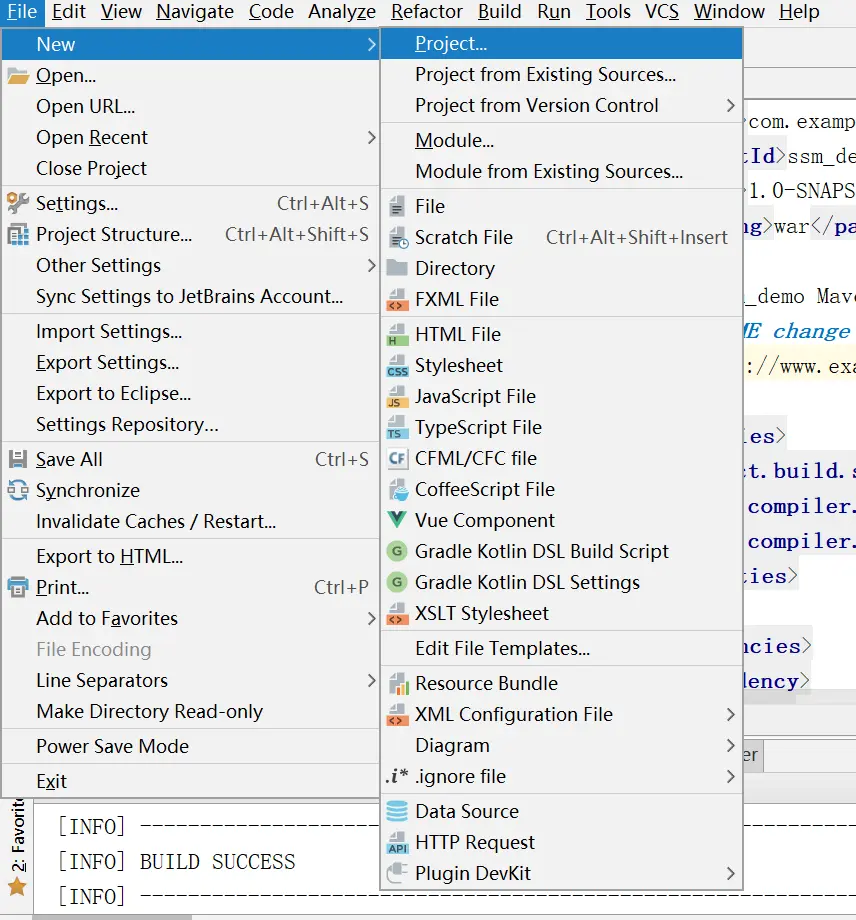The height and width of the screenshot is (920, 856).
Task: Click the Scratch File clock icon
Action: [398, 238]
